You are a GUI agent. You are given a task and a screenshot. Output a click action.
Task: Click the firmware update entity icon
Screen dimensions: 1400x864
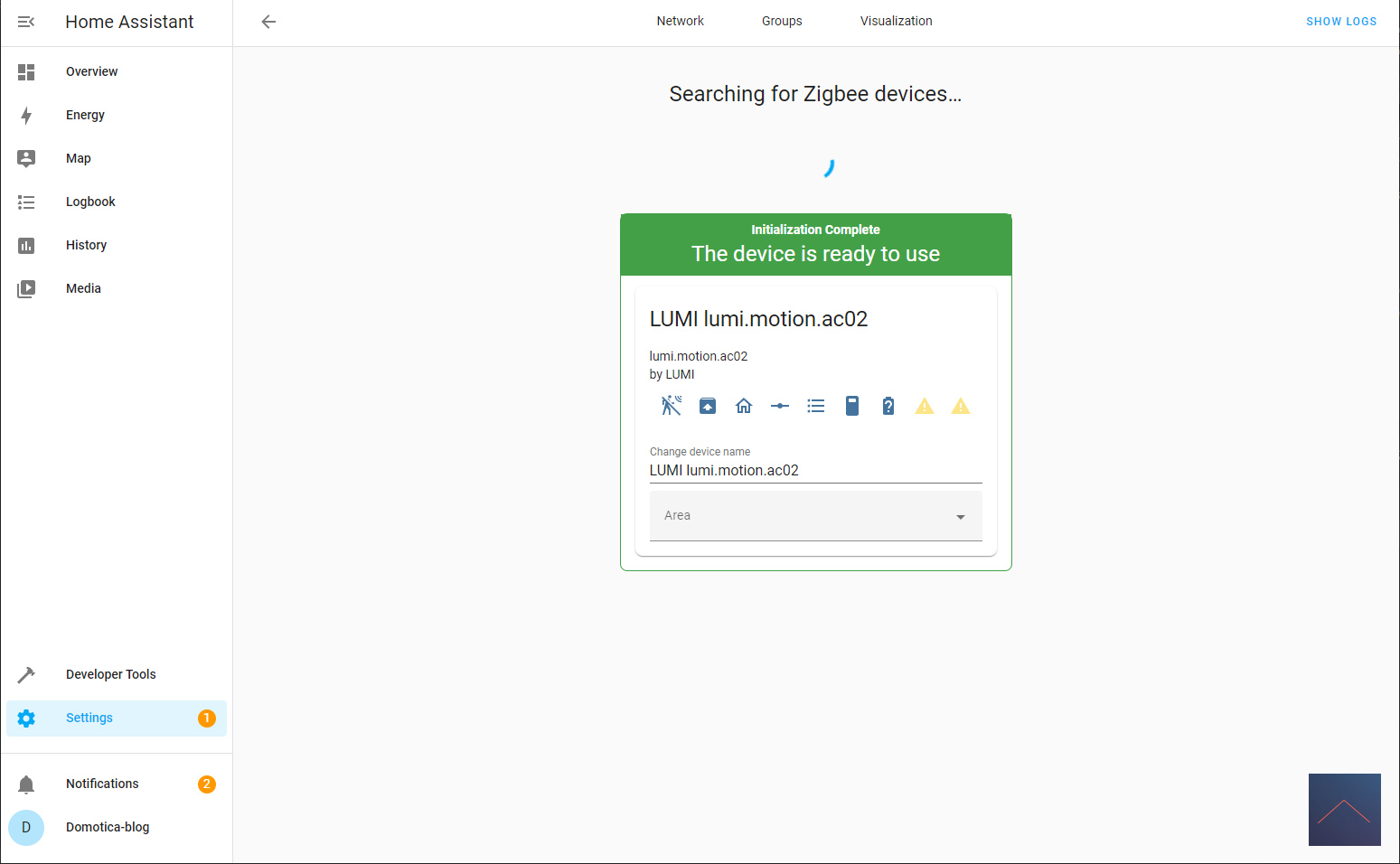pos(708,406)
